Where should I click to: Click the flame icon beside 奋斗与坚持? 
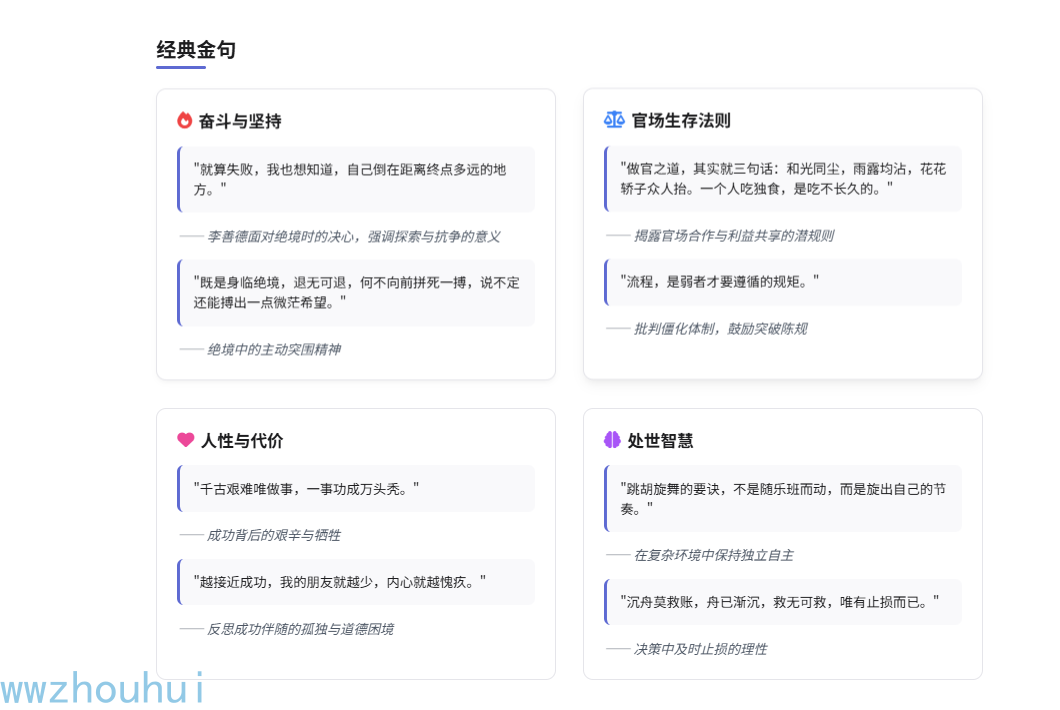pos(185,120)
